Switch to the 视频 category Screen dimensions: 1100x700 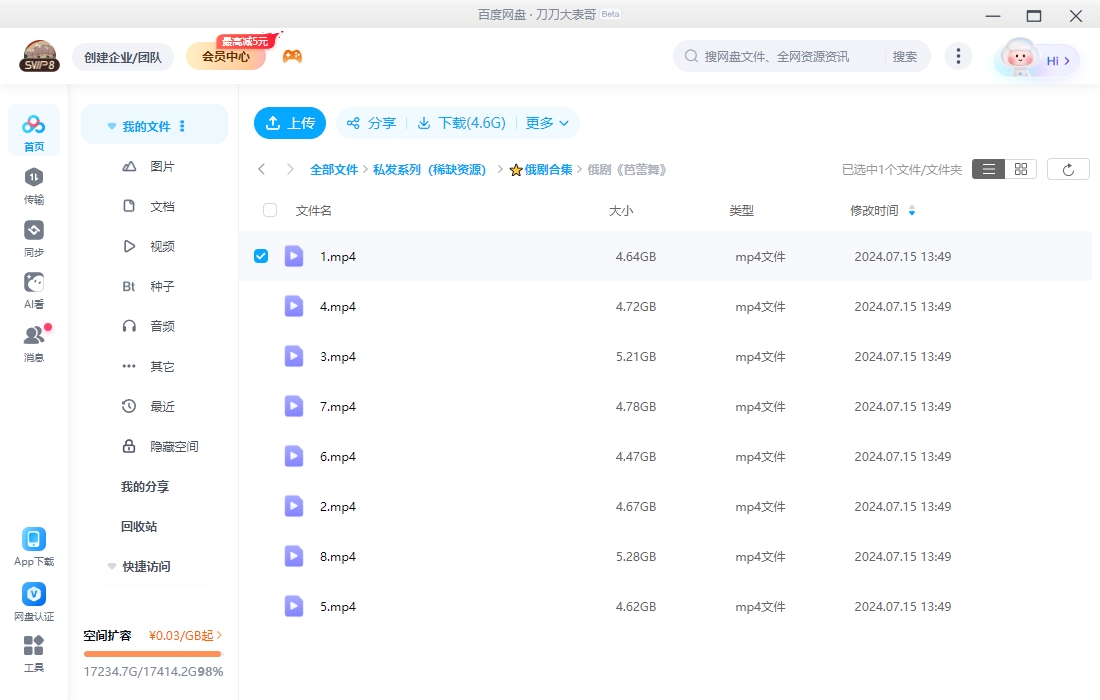coord(162,246)
